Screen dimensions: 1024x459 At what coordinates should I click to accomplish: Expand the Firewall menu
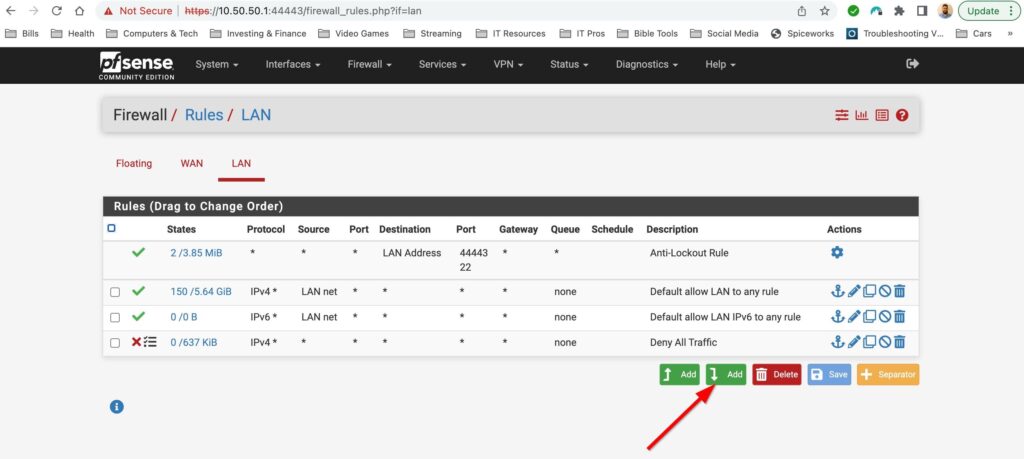pos(369,64)
